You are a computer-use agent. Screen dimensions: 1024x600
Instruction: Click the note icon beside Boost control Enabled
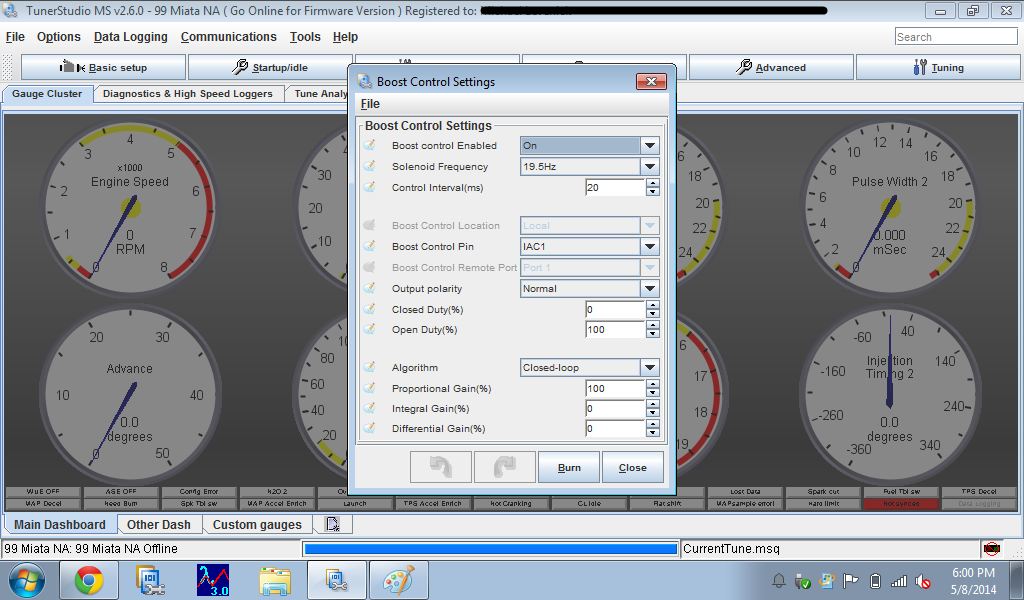click(369, 146)
